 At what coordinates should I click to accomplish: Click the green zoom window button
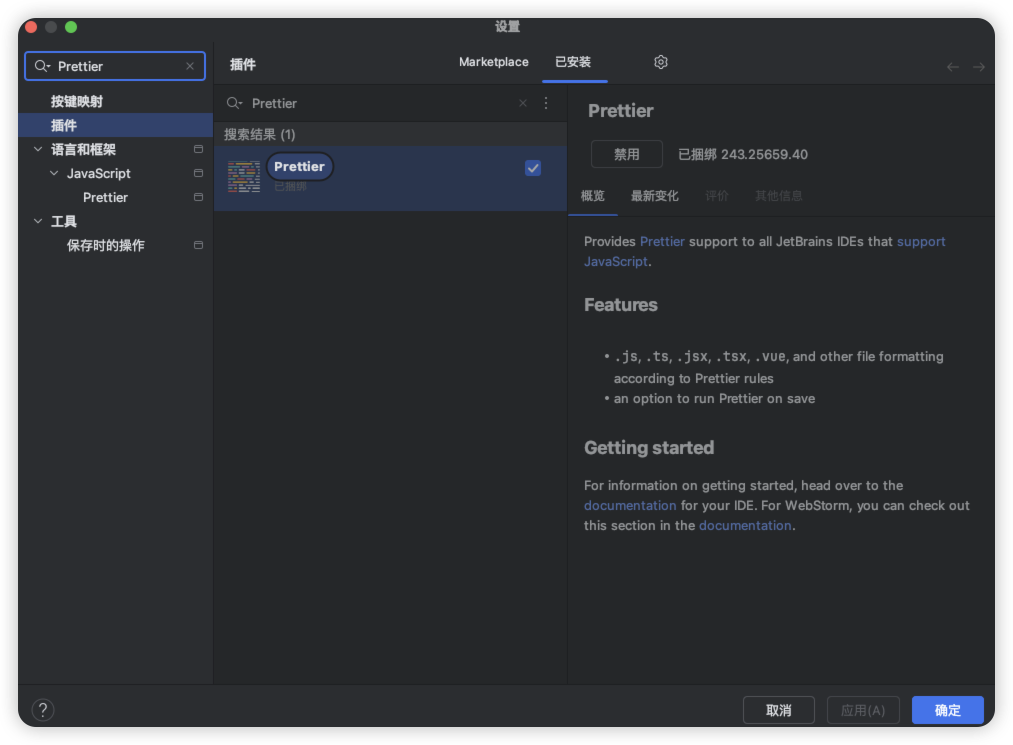[71, 27]
